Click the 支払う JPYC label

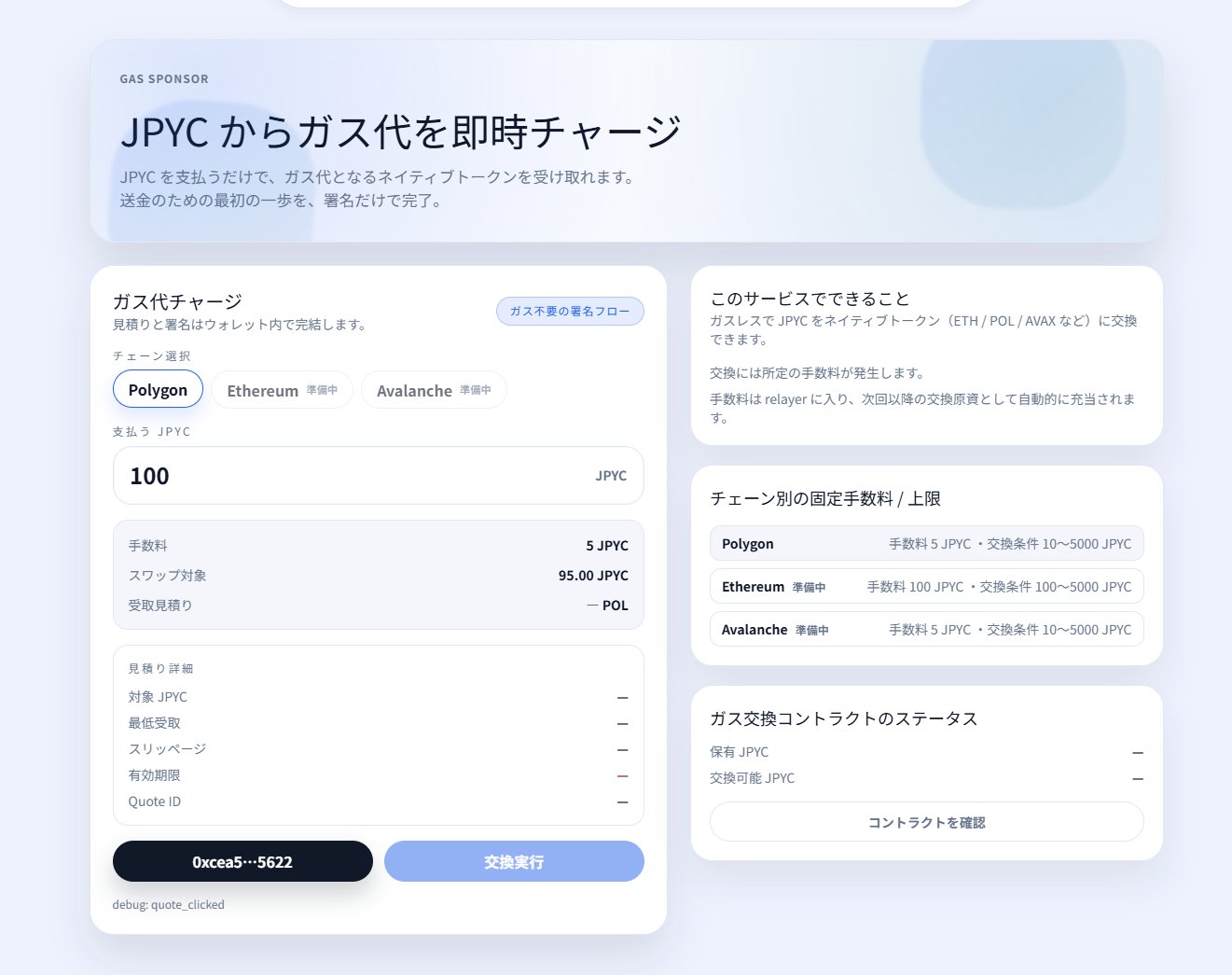pyautogui.click(x=152, y=432)
